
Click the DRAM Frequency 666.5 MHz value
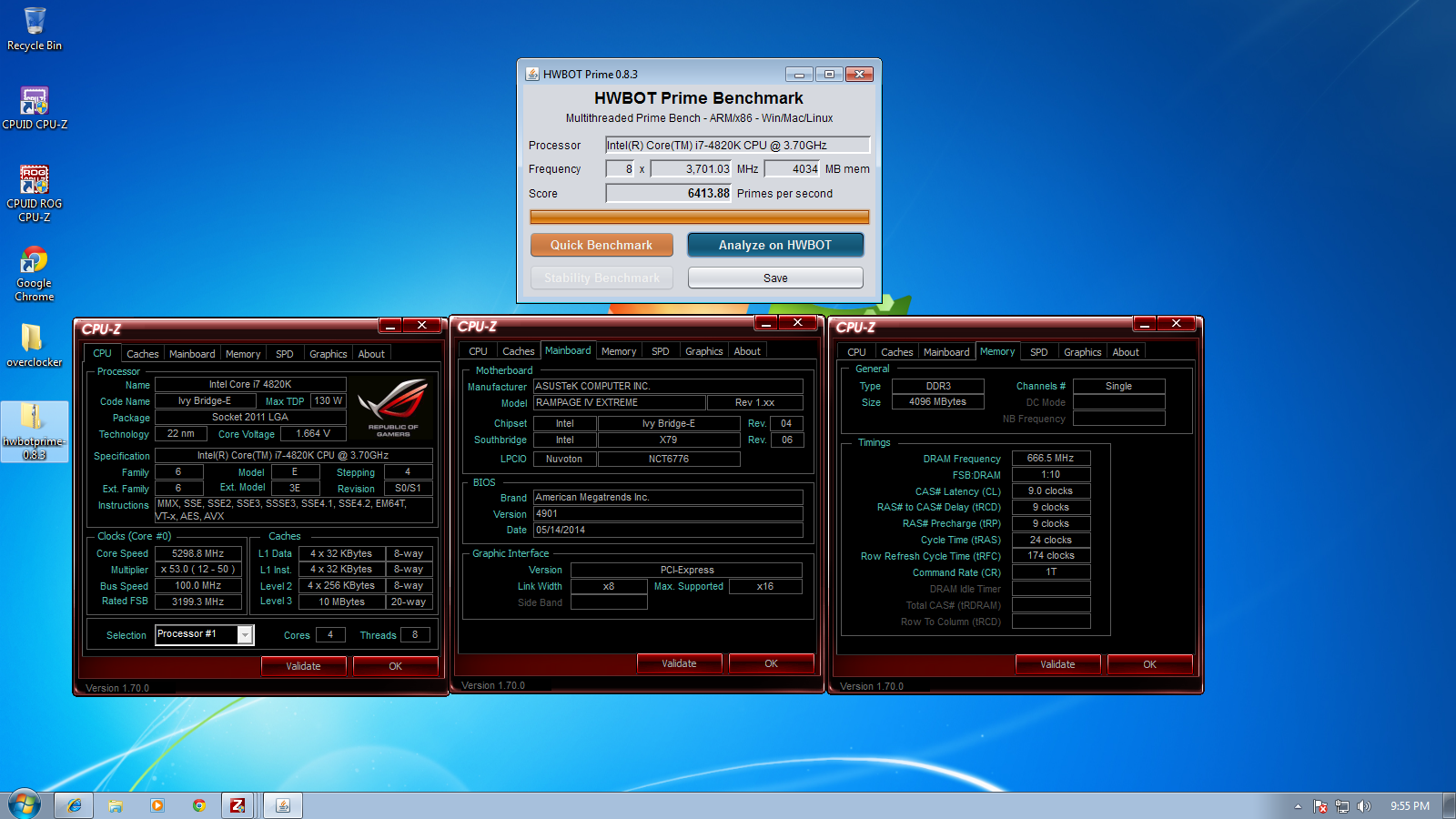[1050, 458]
